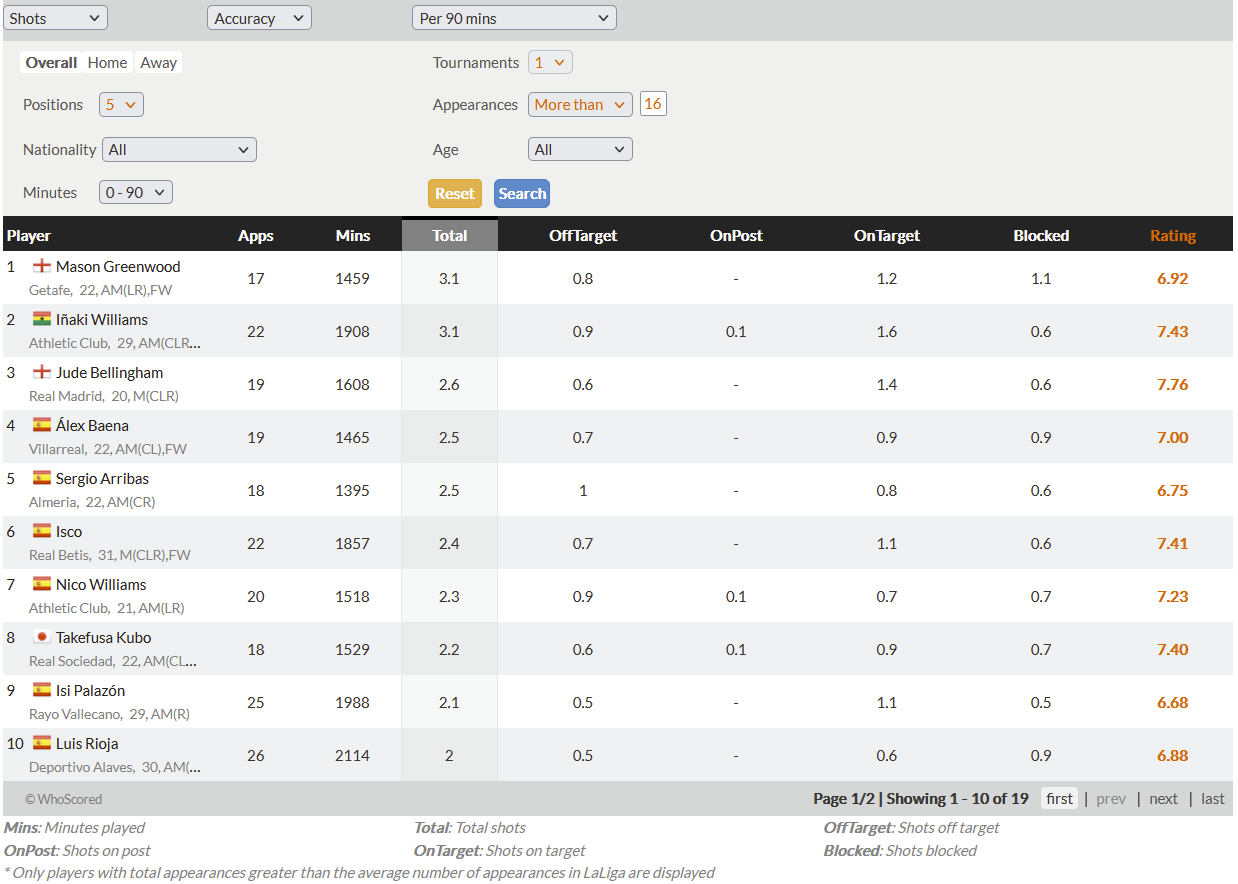Open the Per 90 mins dropdown
Viewport: 1238px width, 884px height.
(x=514, y=18)
